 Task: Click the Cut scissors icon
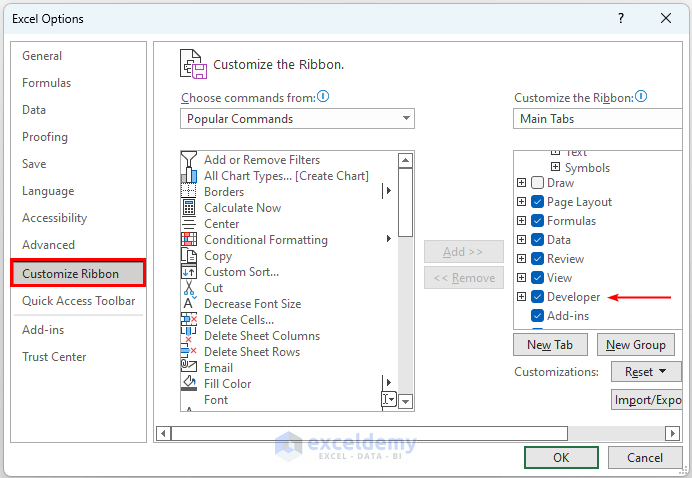(189, 288)
